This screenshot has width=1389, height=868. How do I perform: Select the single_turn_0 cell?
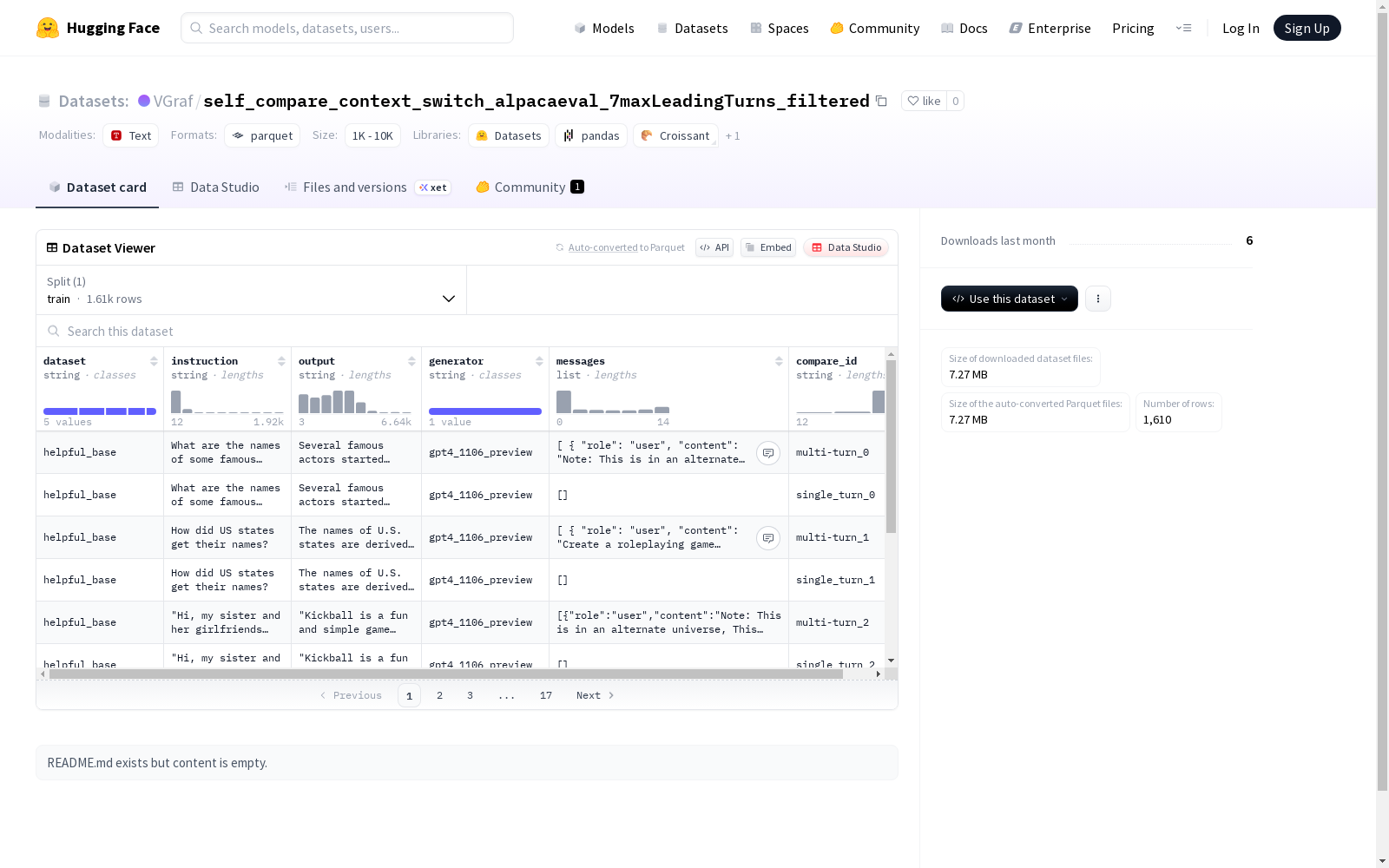[837, 495]
